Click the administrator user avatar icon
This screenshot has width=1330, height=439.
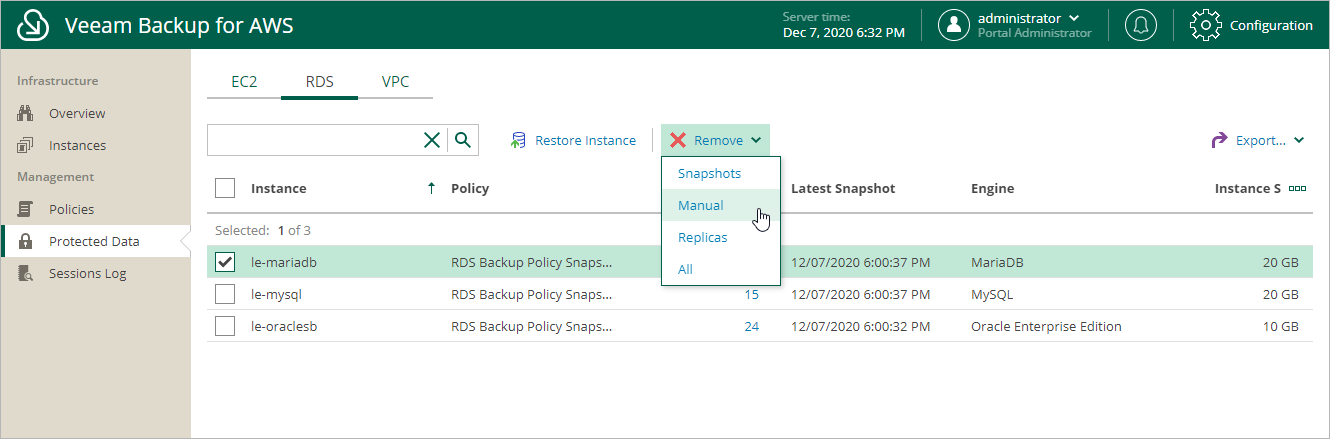point(954,25)
